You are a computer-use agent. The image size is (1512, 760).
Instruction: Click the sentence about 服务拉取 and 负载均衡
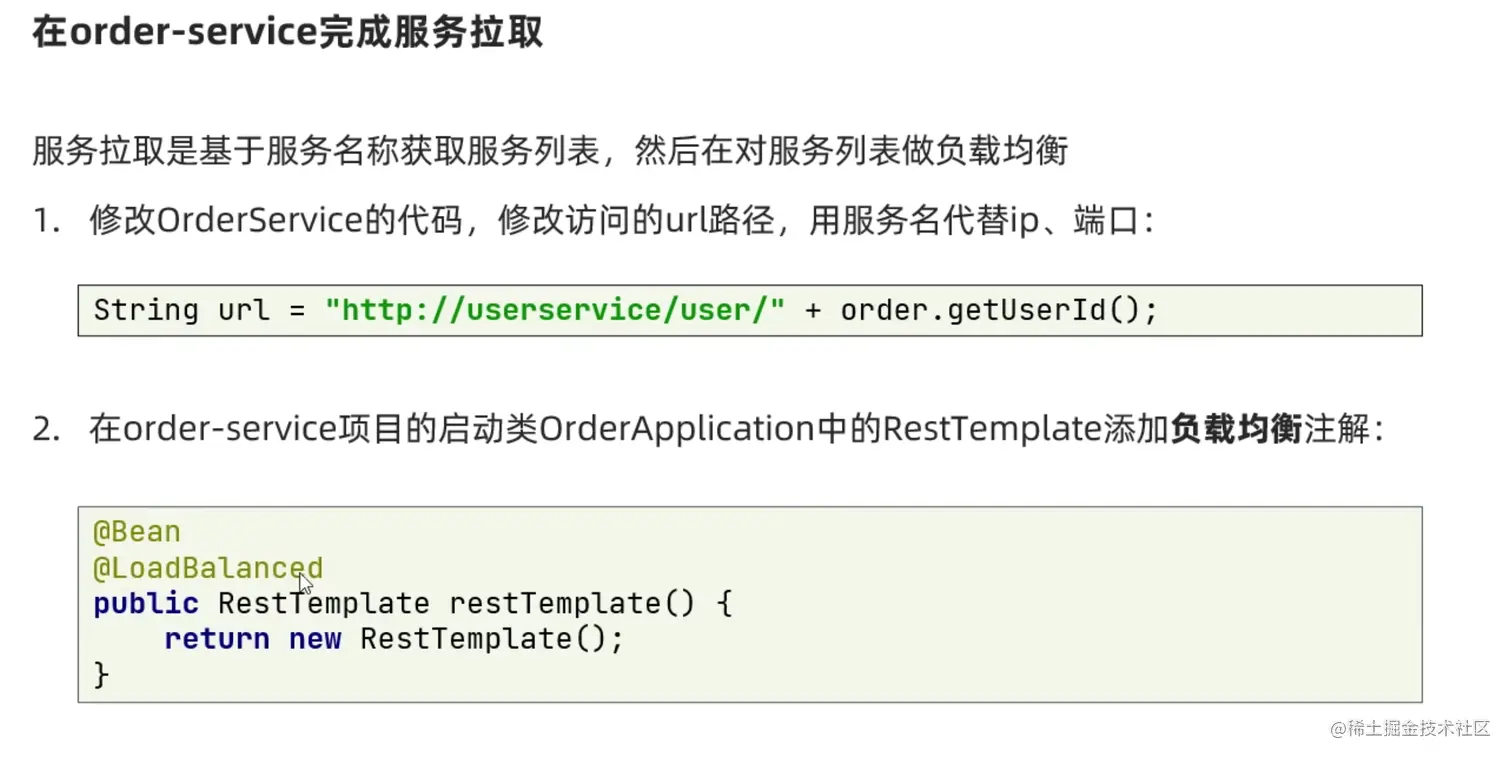[550, 152]
